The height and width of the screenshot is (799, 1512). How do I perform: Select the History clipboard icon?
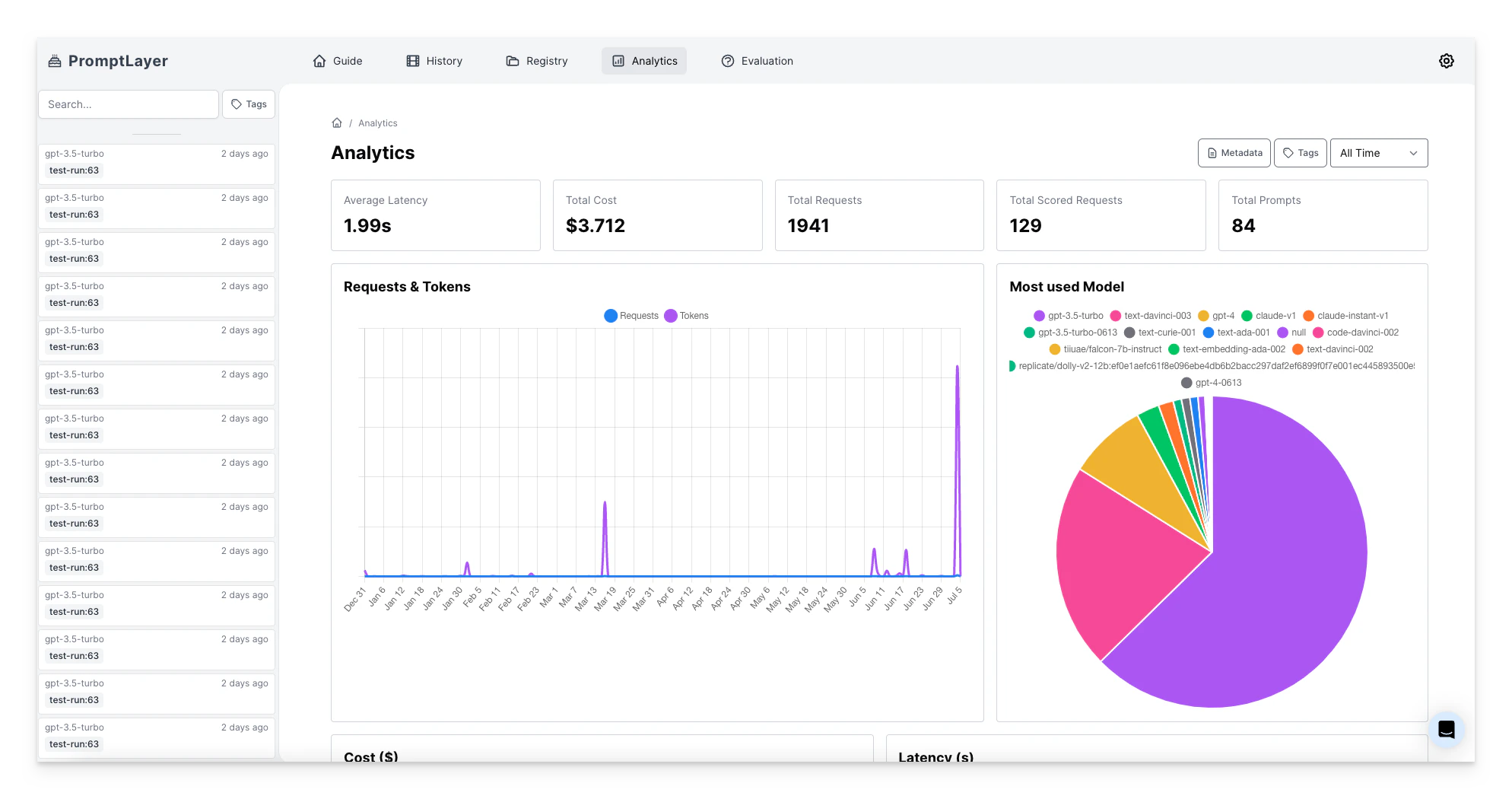point(413,61)
